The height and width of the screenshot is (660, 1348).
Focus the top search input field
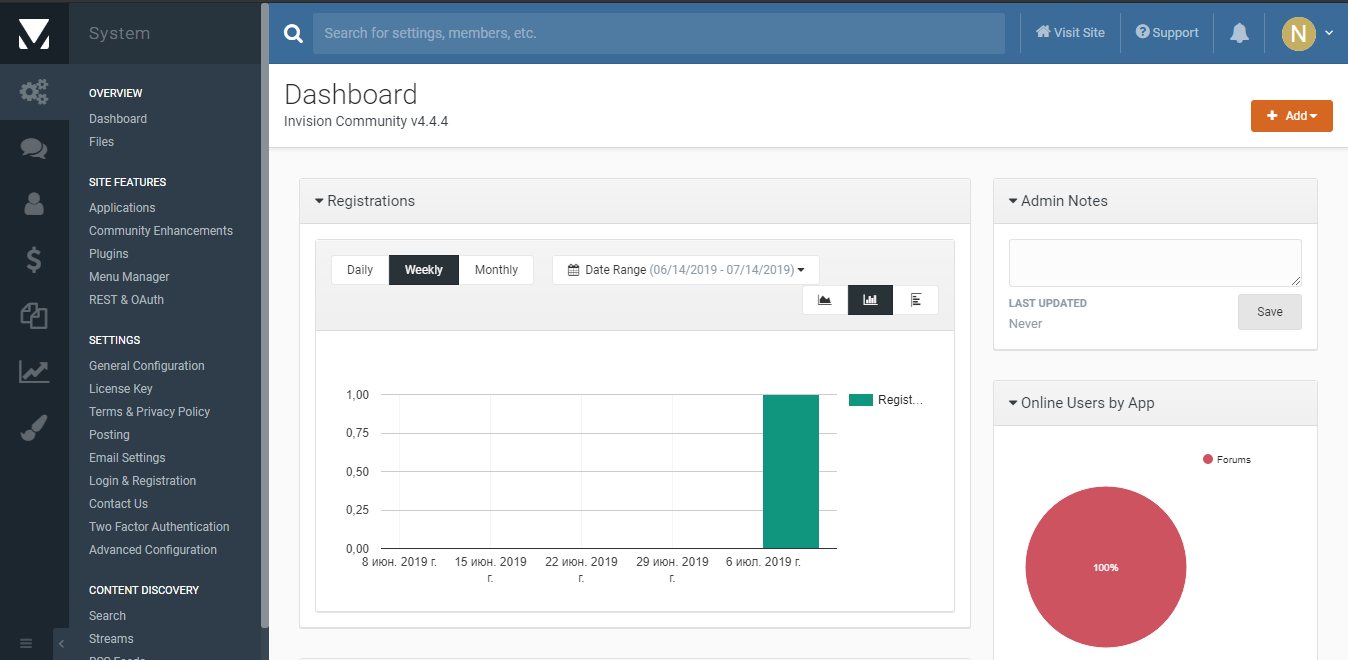(x=659, y=33)
